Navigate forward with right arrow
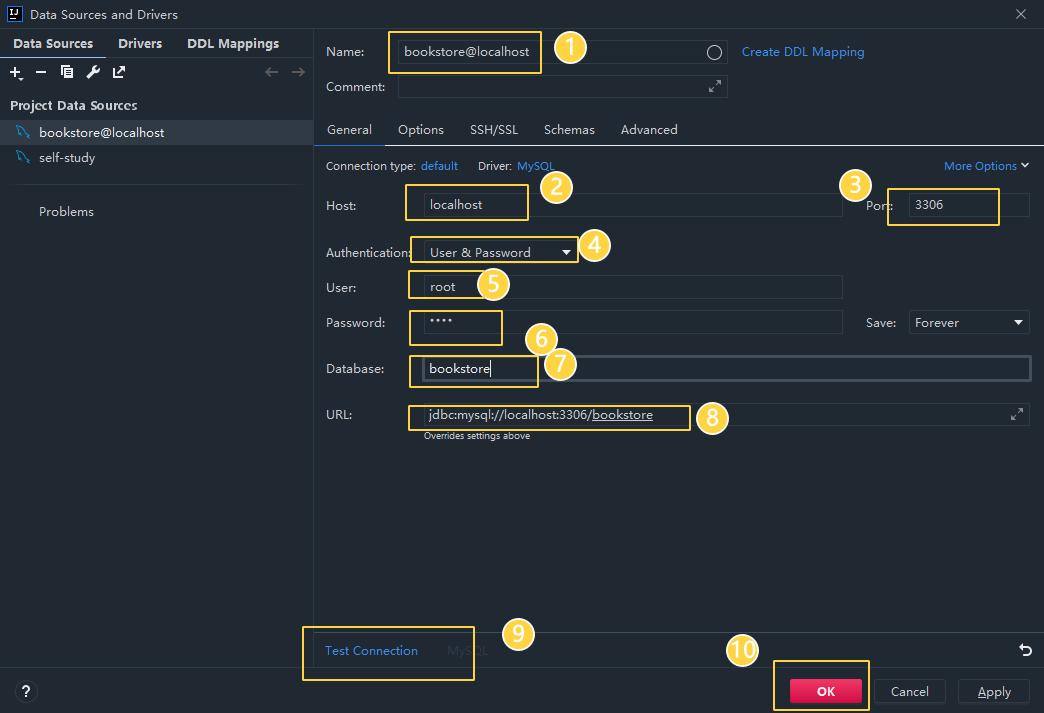Image resolution: width=1044 pixels, height=713 pixels. click(x=298, y=72)
